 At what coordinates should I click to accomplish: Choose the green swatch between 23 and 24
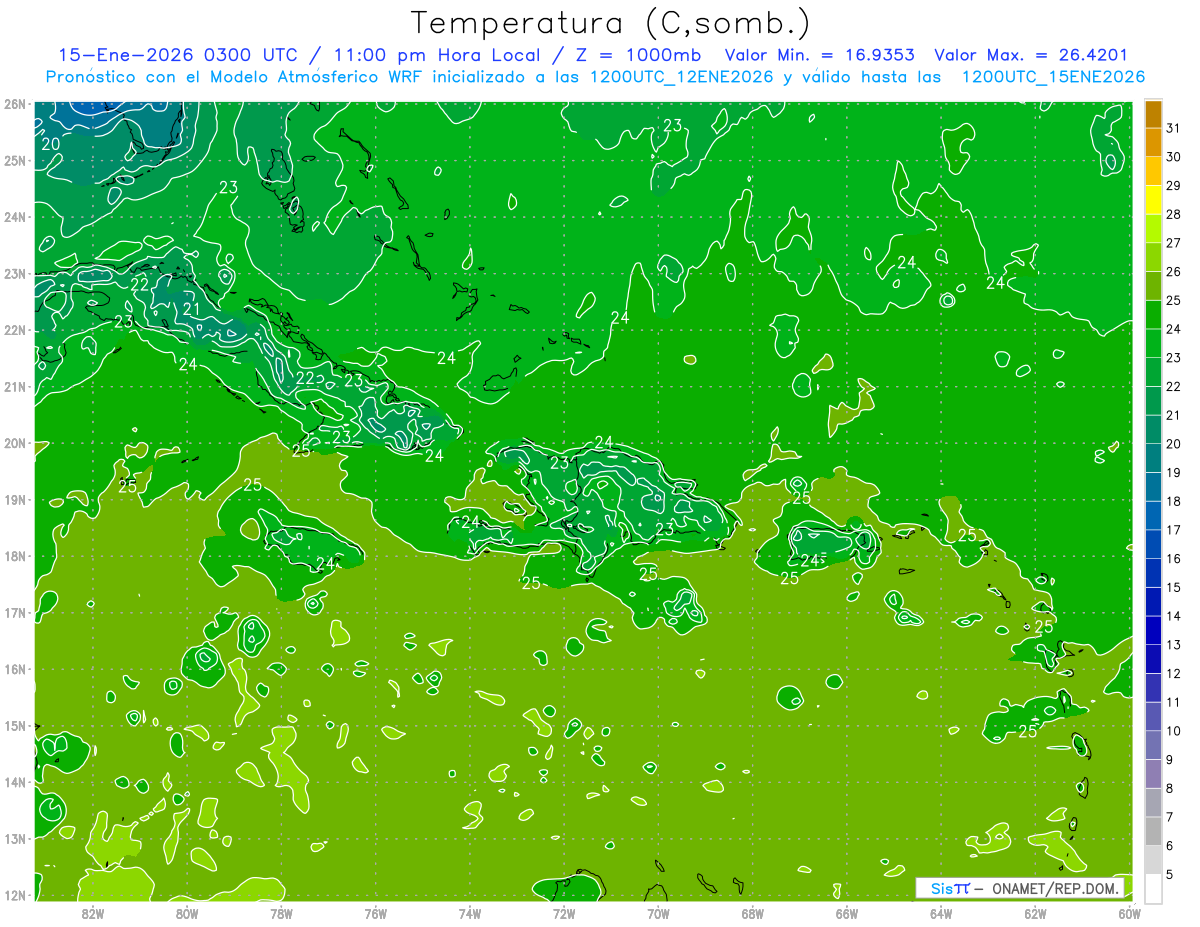1153,343
